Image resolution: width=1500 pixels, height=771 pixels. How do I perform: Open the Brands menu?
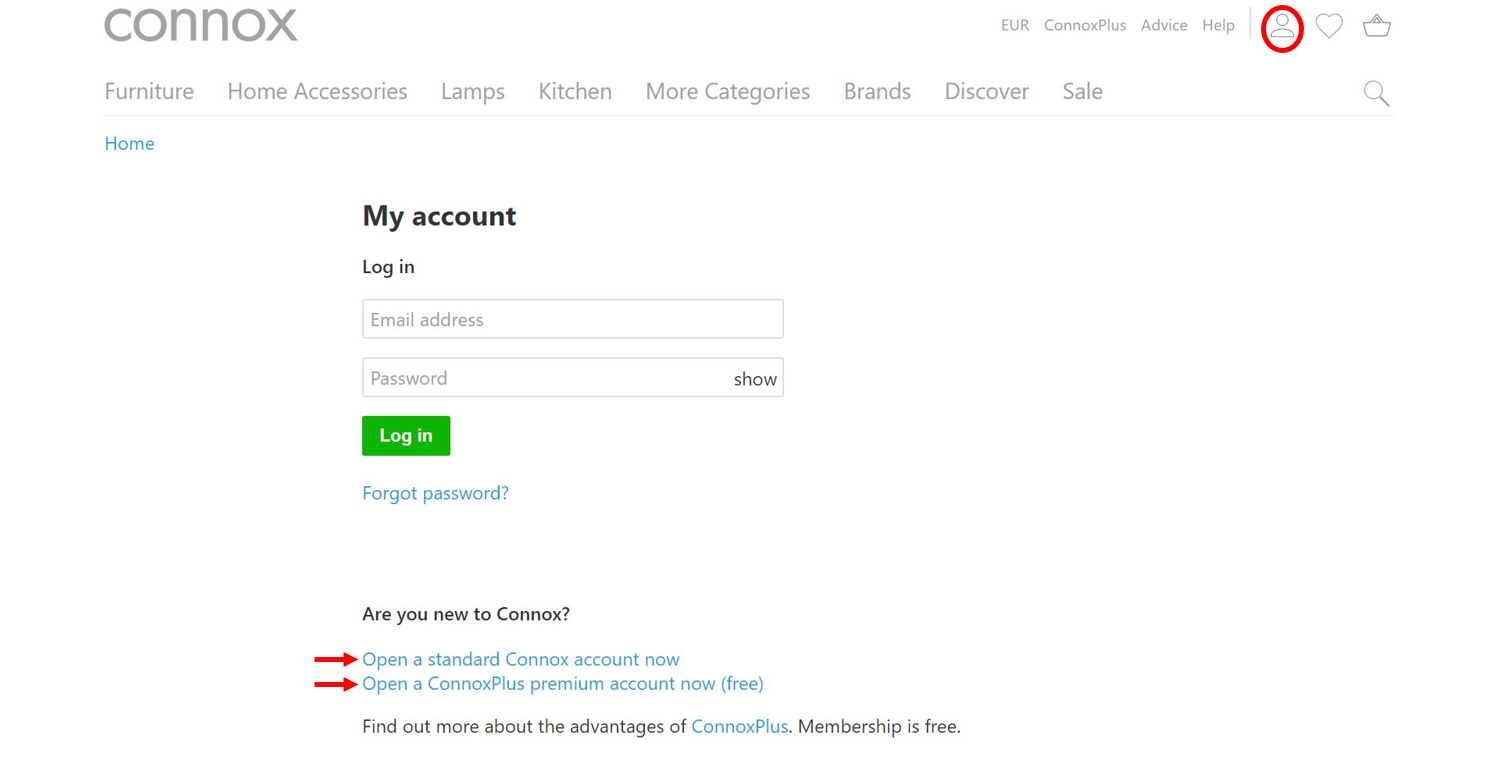coord(877,92)
